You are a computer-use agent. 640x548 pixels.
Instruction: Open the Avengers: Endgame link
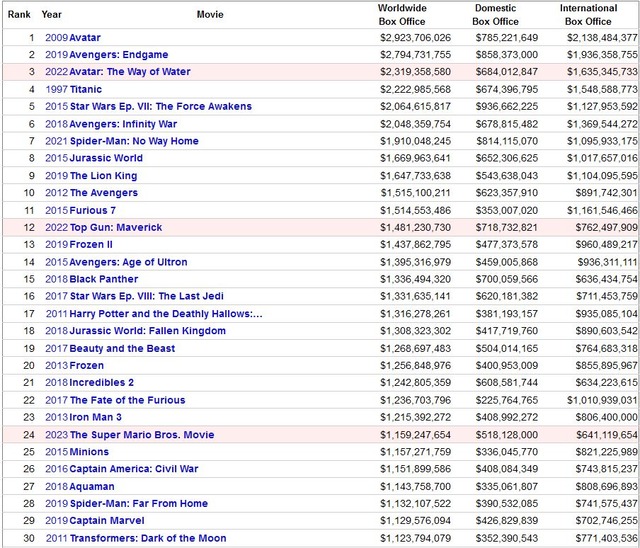click(x=119, y=55)
